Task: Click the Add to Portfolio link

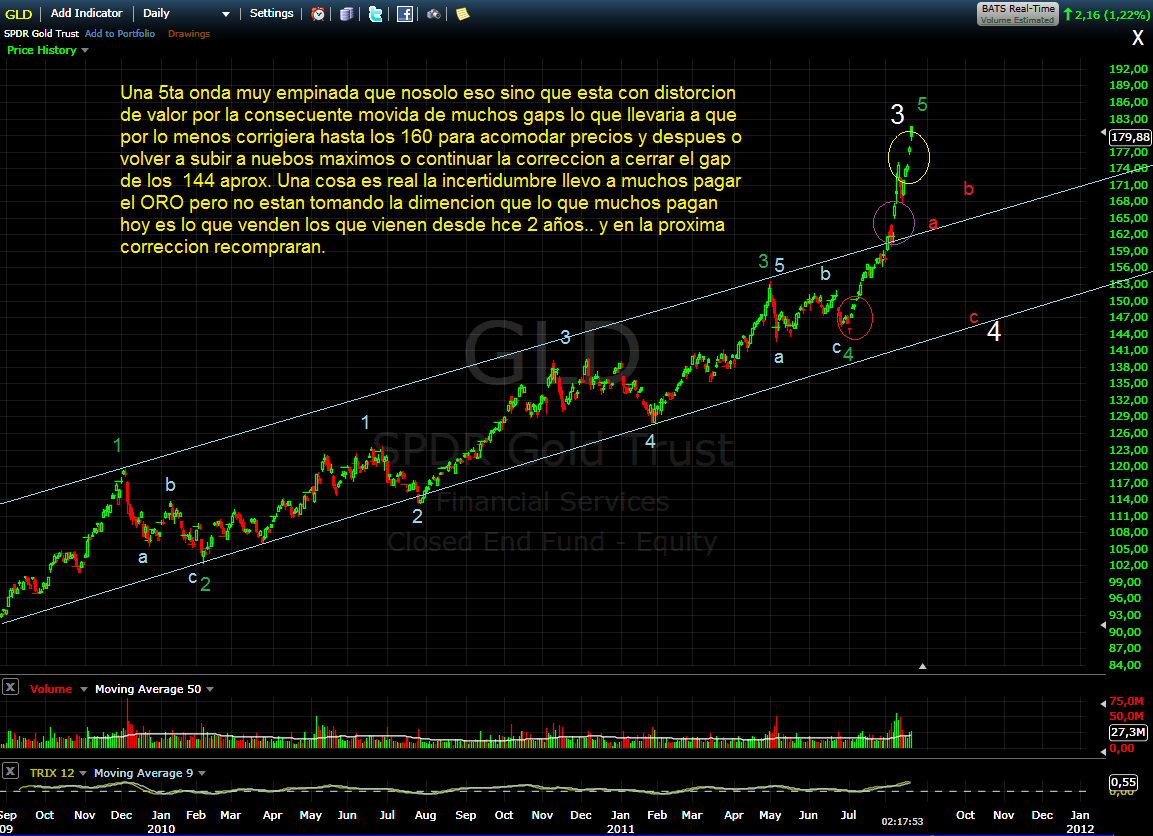Action: point(120,34)
